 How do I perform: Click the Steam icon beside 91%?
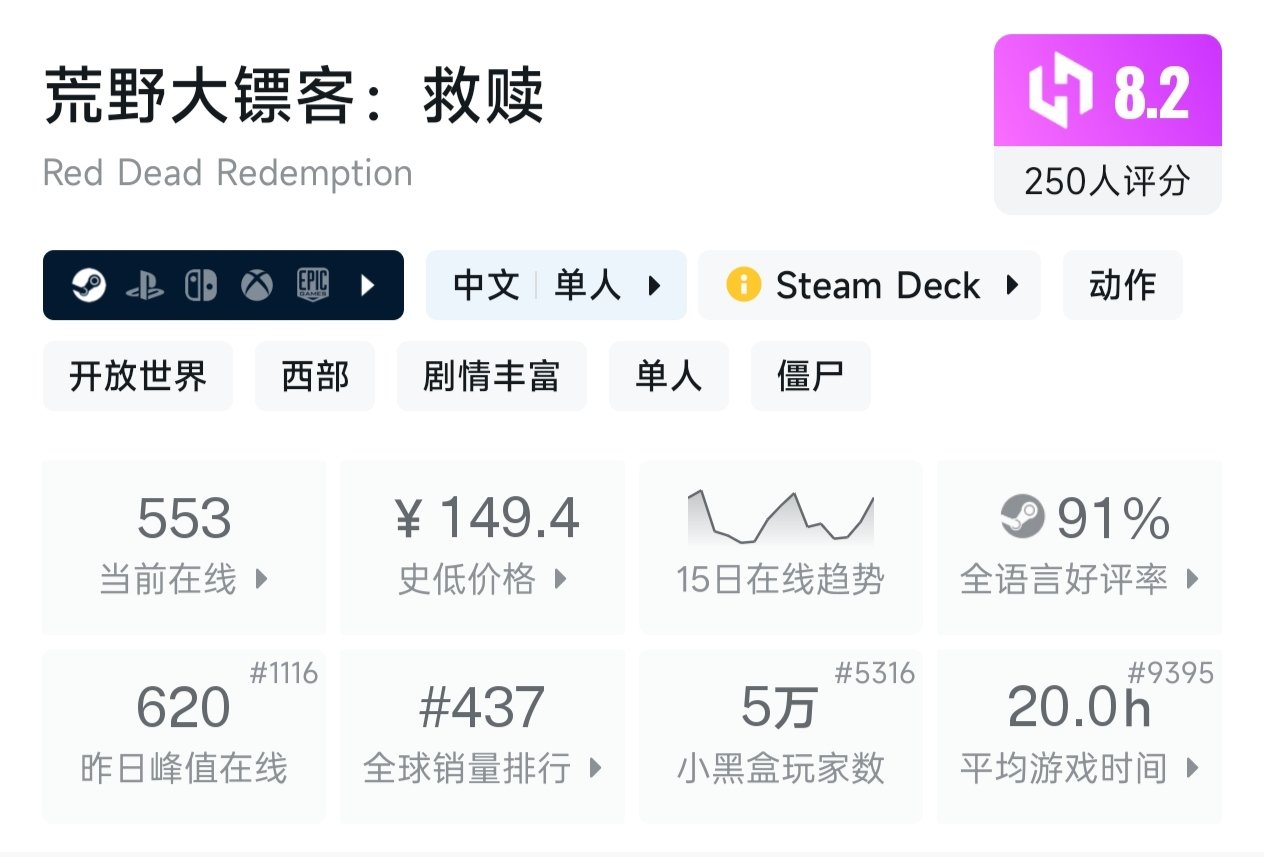pyautogui.click(x=1022, y=517)
